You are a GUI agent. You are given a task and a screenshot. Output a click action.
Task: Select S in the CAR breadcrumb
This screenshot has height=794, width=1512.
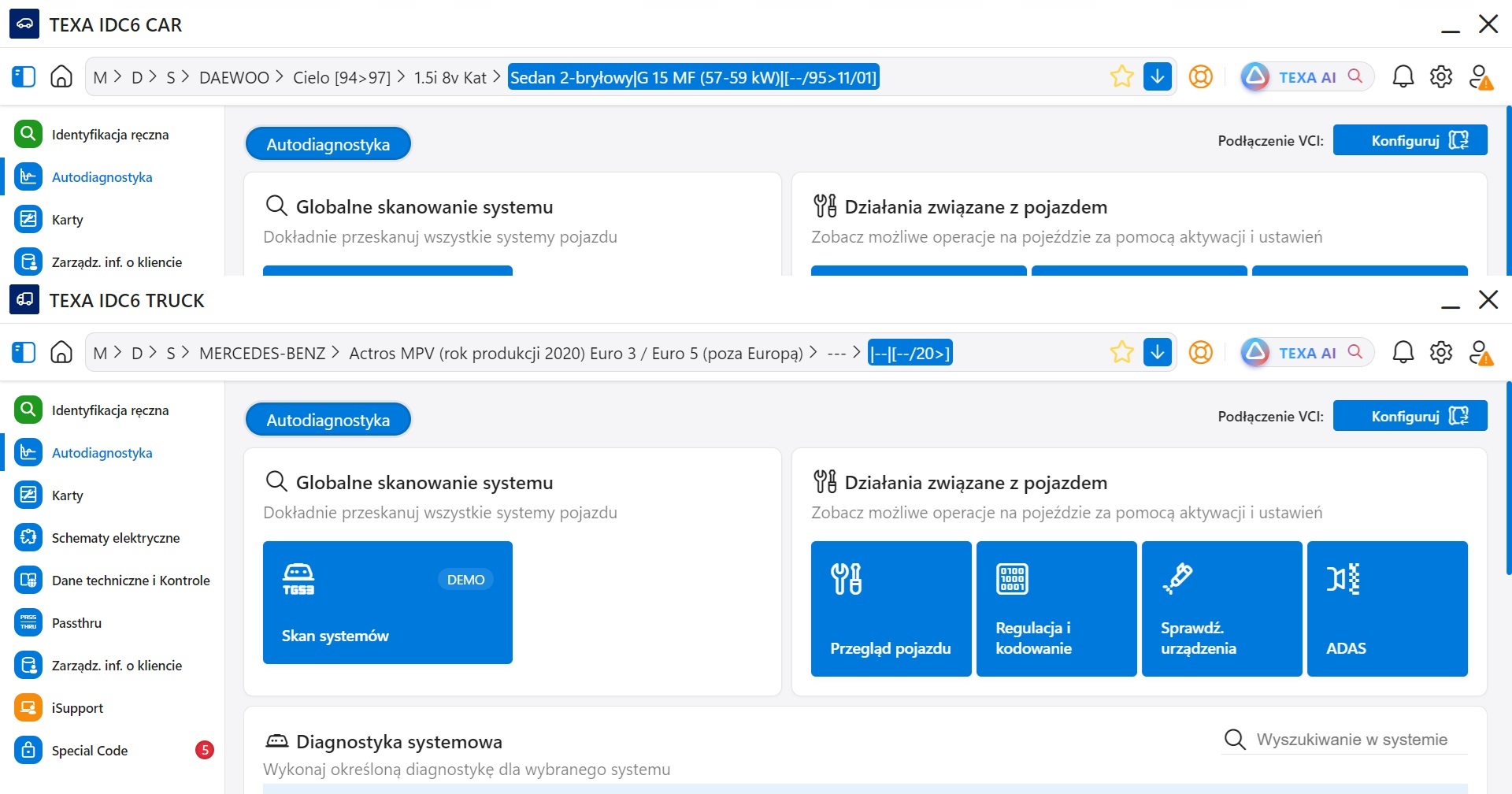point(171,77)
